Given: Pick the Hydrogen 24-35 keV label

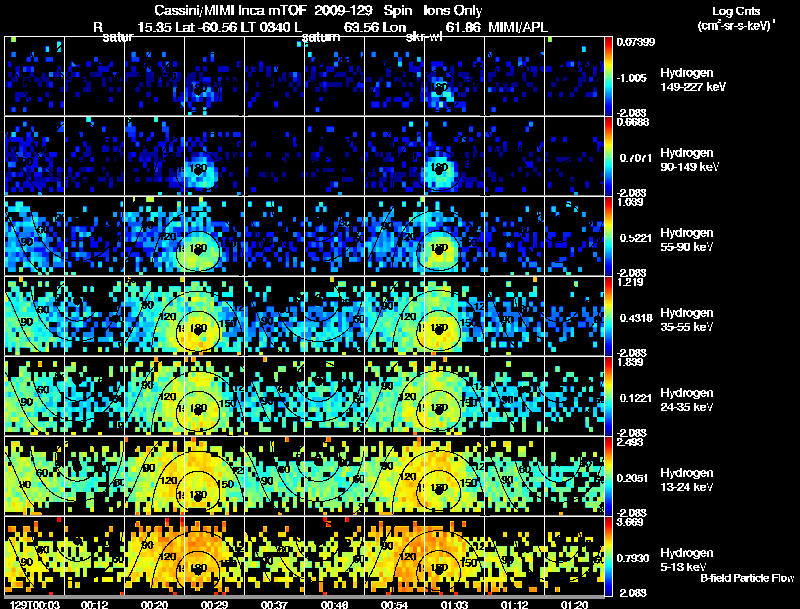Looking at the screenshot, I should 687,400.
